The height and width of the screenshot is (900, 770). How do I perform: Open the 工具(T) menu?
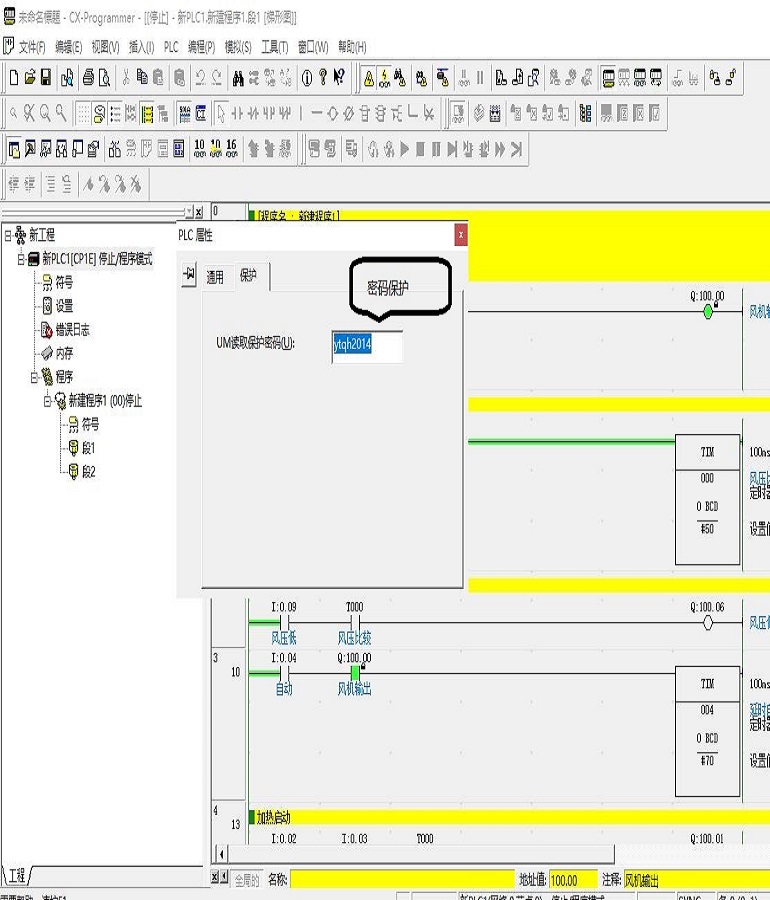tap(274, 47)
